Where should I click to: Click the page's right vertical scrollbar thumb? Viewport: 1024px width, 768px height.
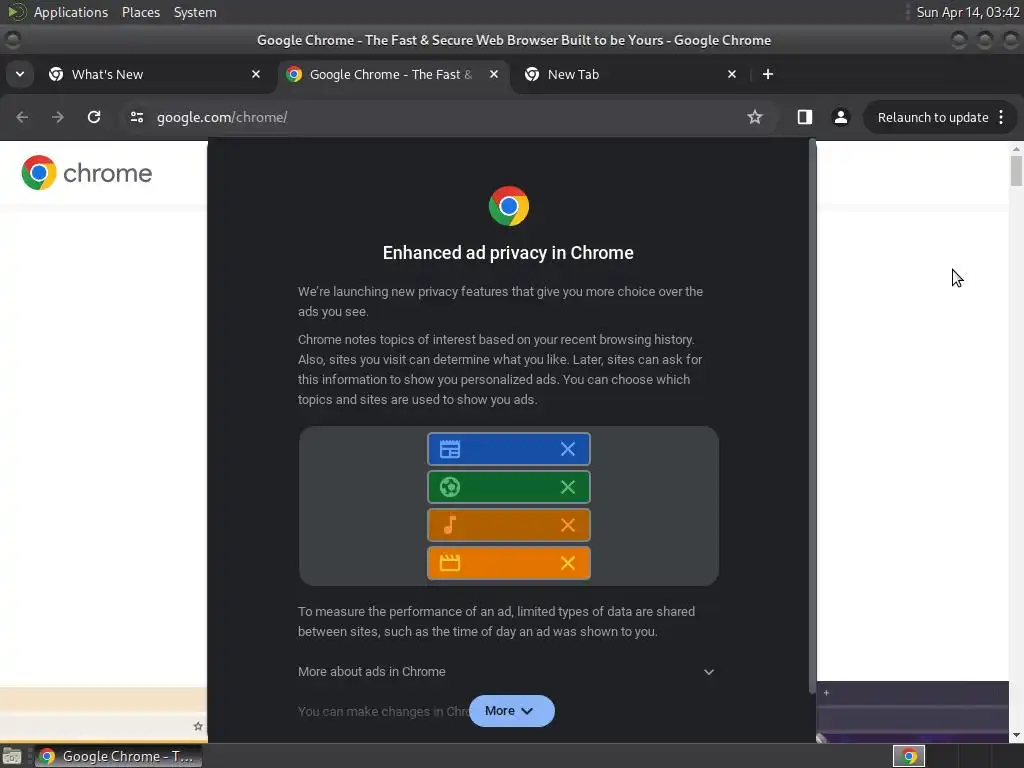coord(1016,170)
